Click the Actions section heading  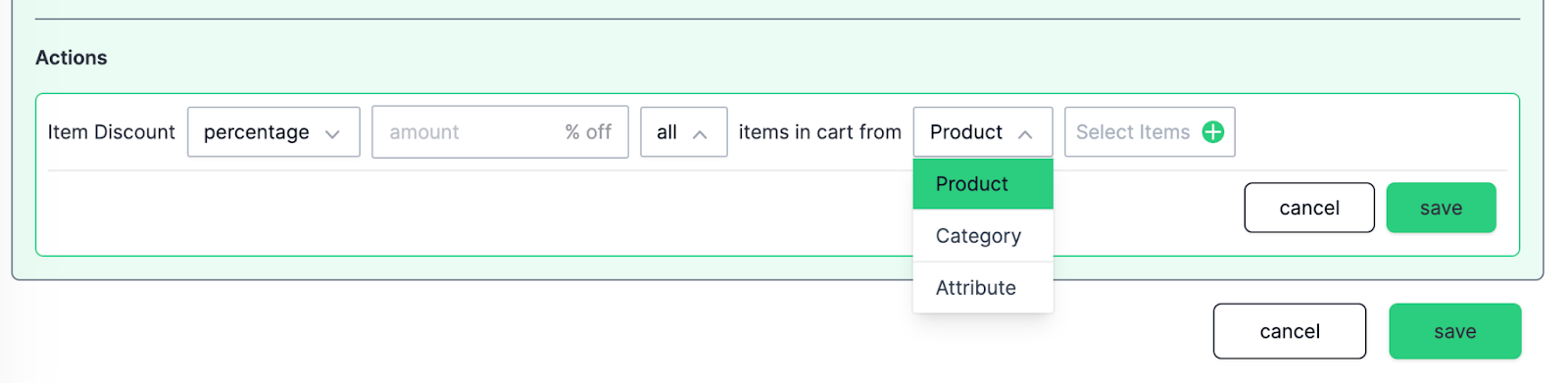click(x=72, y=58)
